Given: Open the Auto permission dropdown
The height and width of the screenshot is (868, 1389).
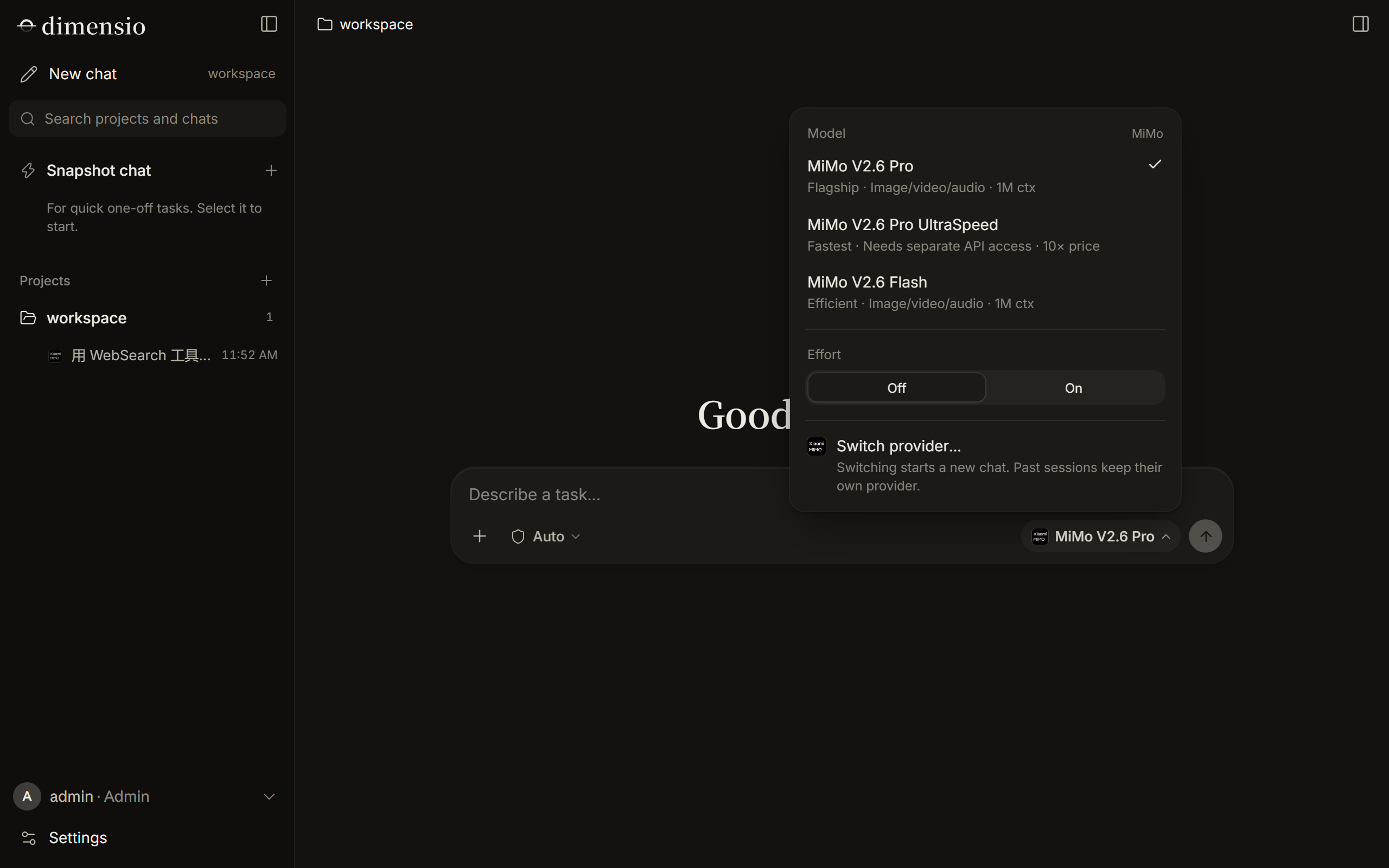Looking at the screenshot, I should point(546,536).
